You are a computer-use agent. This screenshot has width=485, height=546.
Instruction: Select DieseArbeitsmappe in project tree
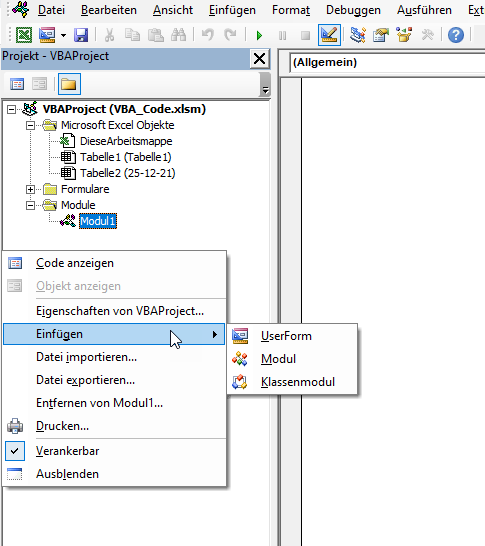tap(126, 141)
